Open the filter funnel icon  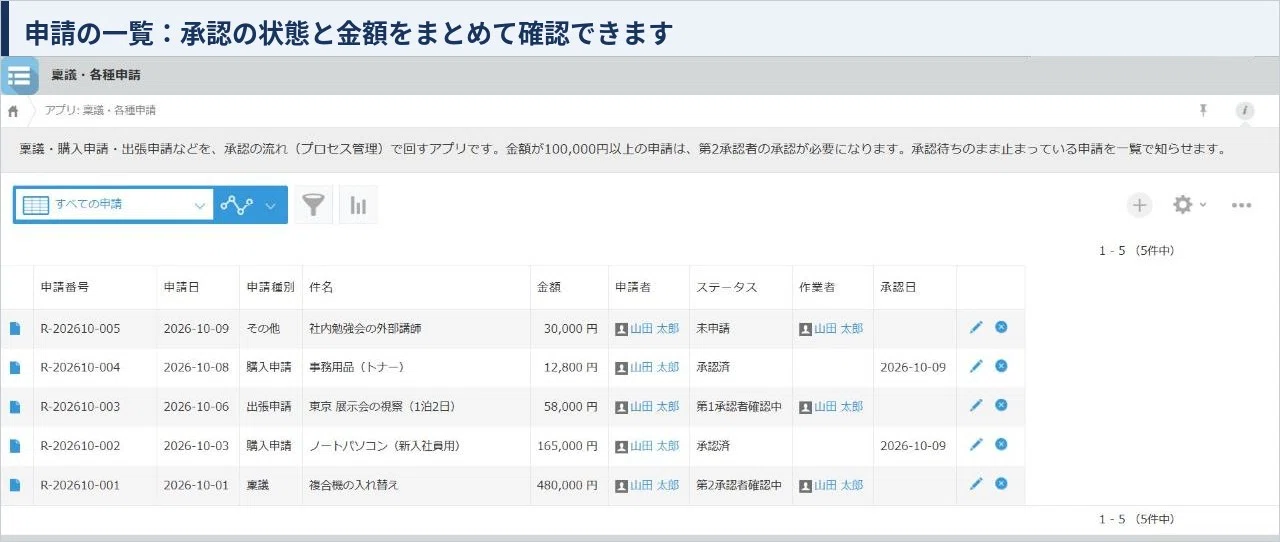(314, 205)
